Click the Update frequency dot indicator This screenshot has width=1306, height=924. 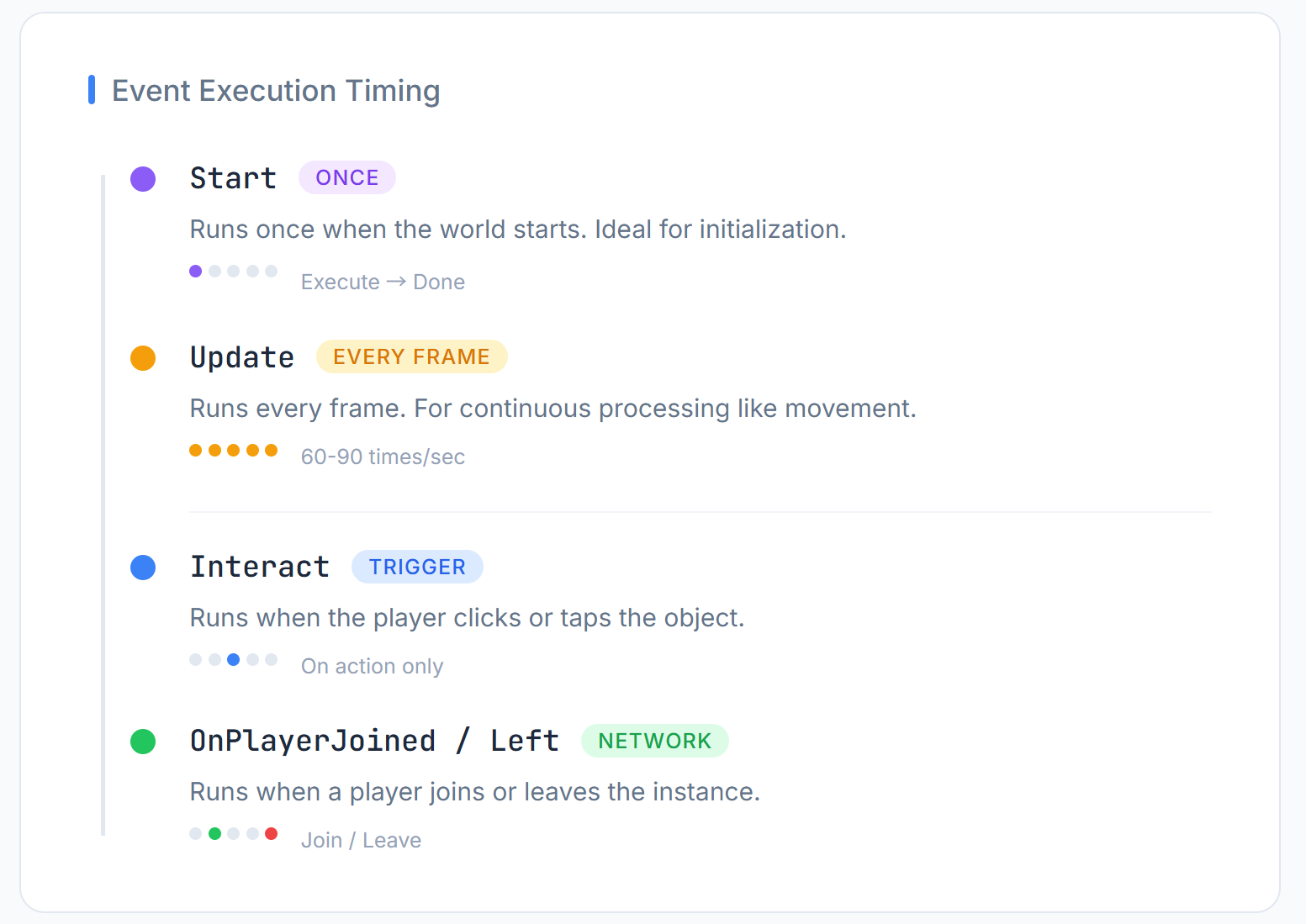[x=234, y=449]
